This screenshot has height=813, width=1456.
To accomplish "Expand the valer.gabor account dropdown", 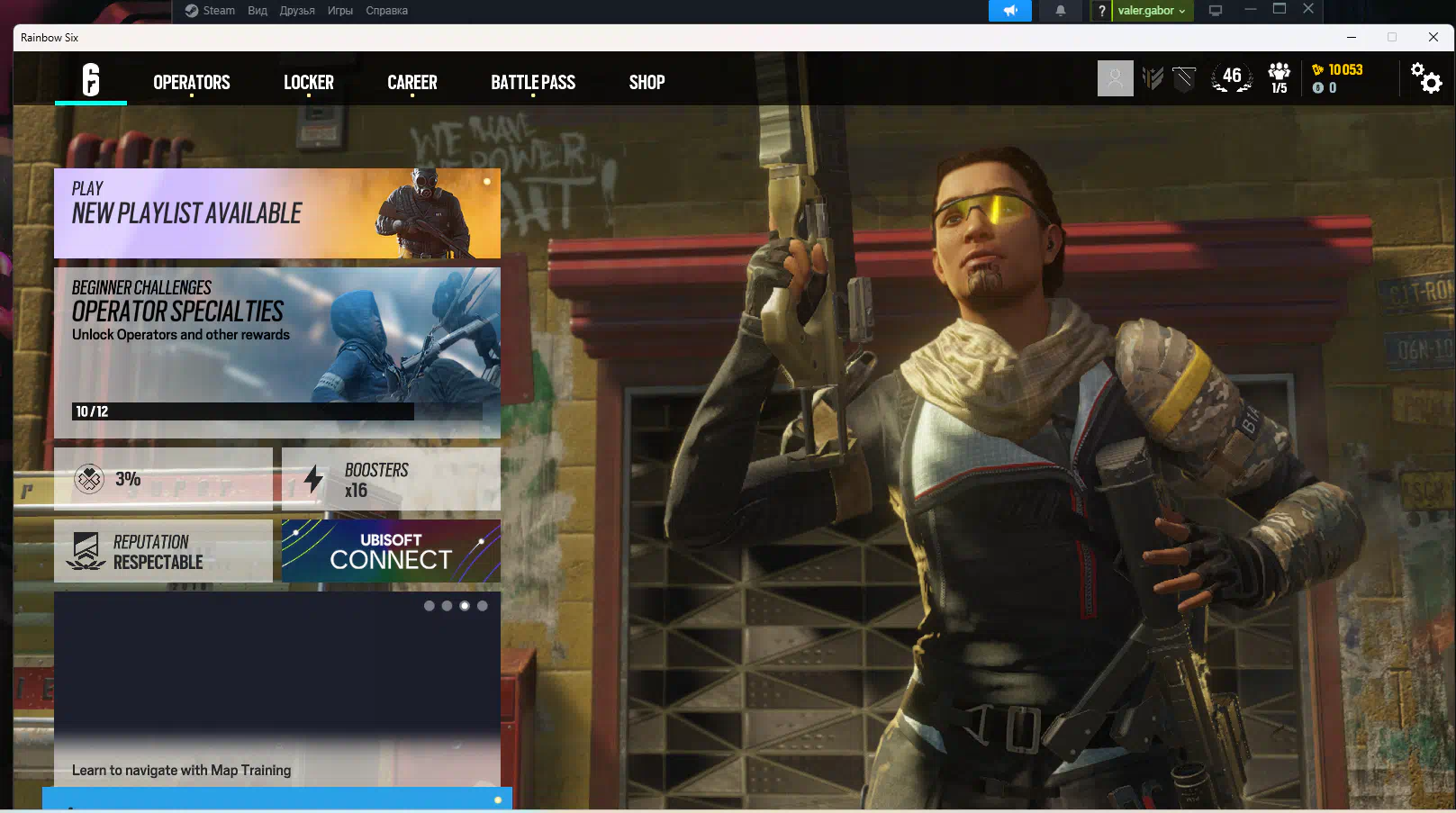I will pyautogui.click(x=1152, y=11).
